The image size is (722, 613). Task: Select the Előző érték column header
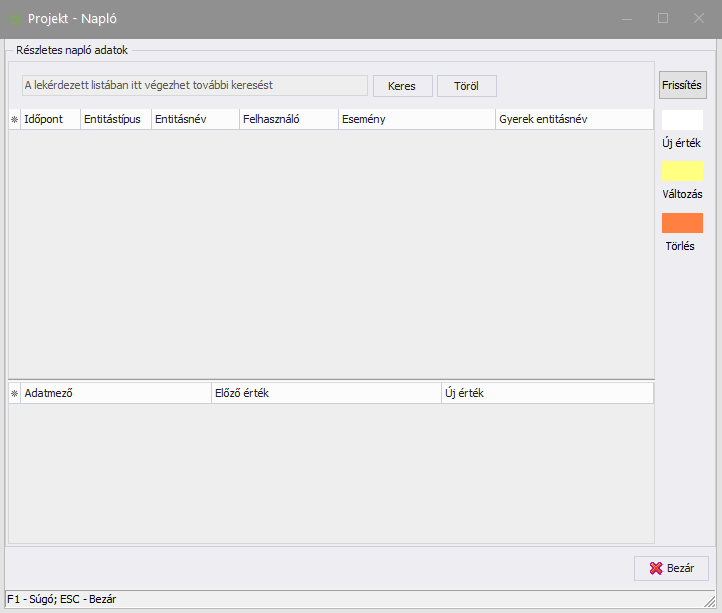325,393
